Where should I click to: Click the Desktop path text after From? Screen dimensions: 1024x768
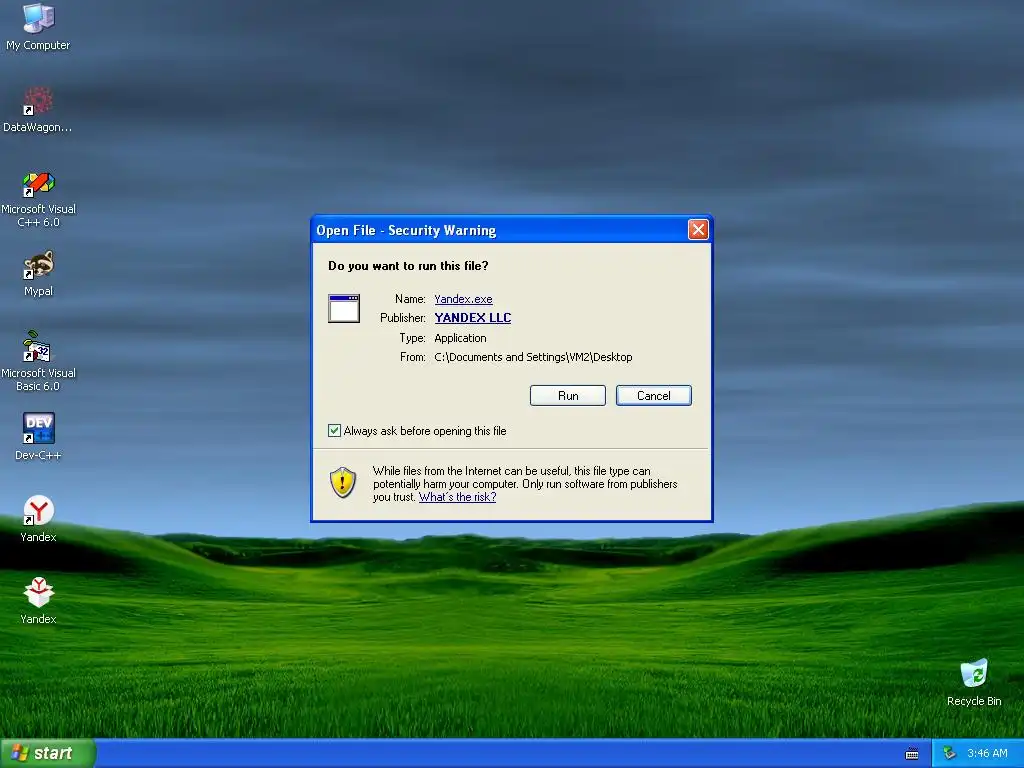(533, 357)
